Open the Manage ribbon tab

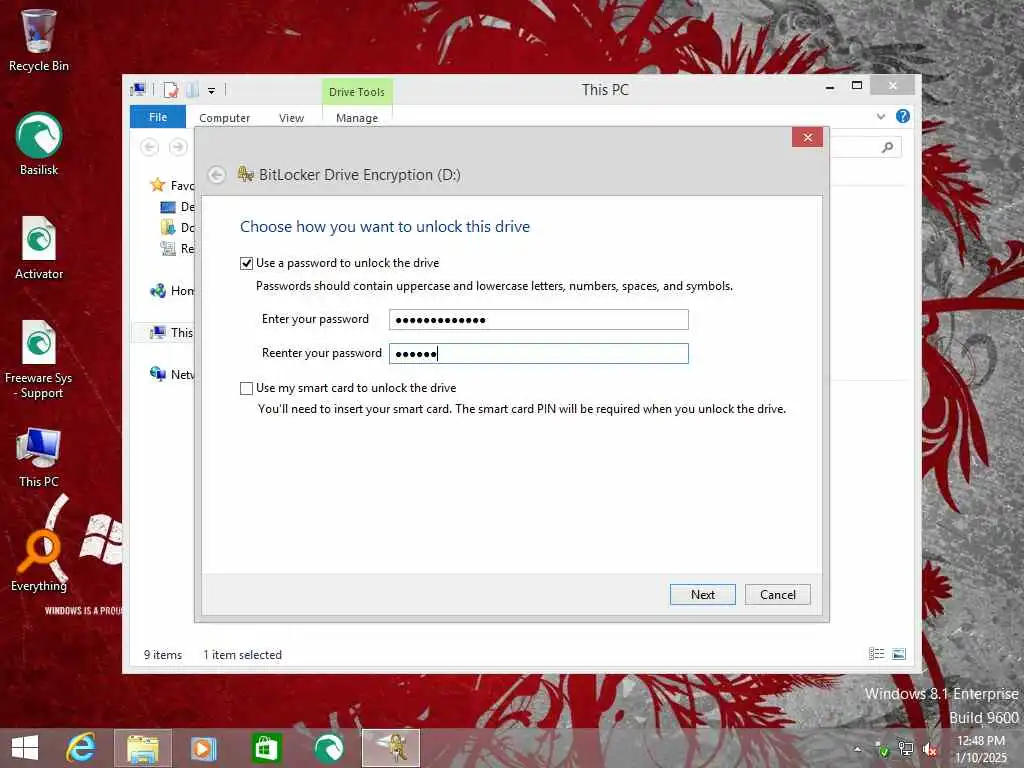357,118
